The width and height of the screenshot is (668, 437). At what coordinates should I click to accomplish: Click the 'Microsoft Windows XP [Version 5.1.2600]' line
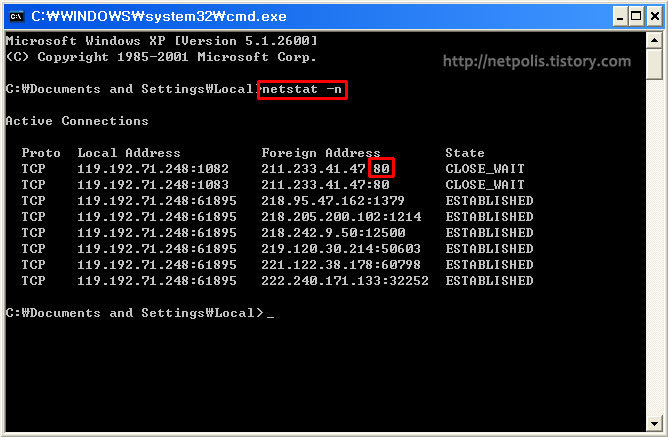pyautogui.click(x=161, y=41)
